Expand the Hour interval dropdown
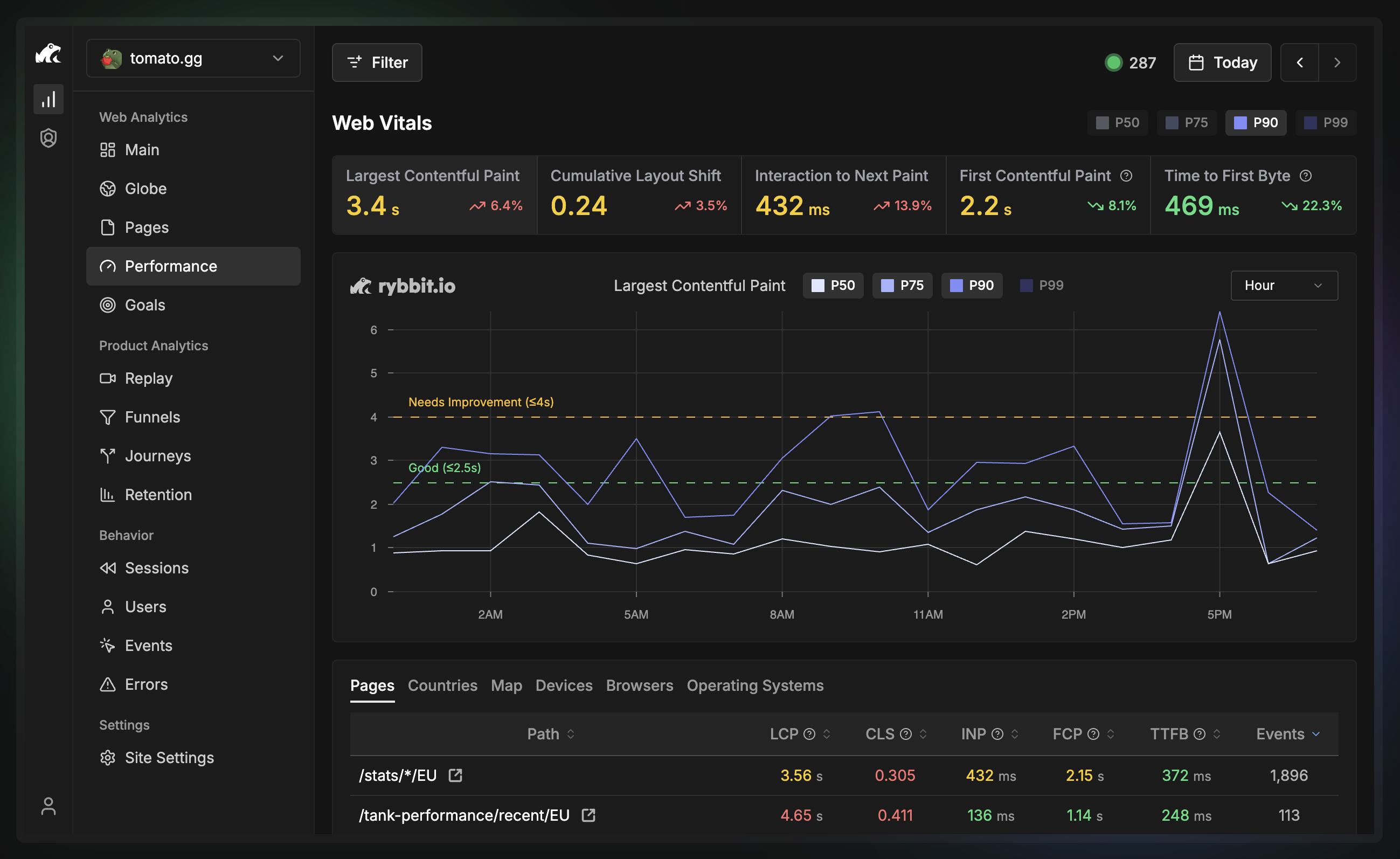 (1284, 285)
